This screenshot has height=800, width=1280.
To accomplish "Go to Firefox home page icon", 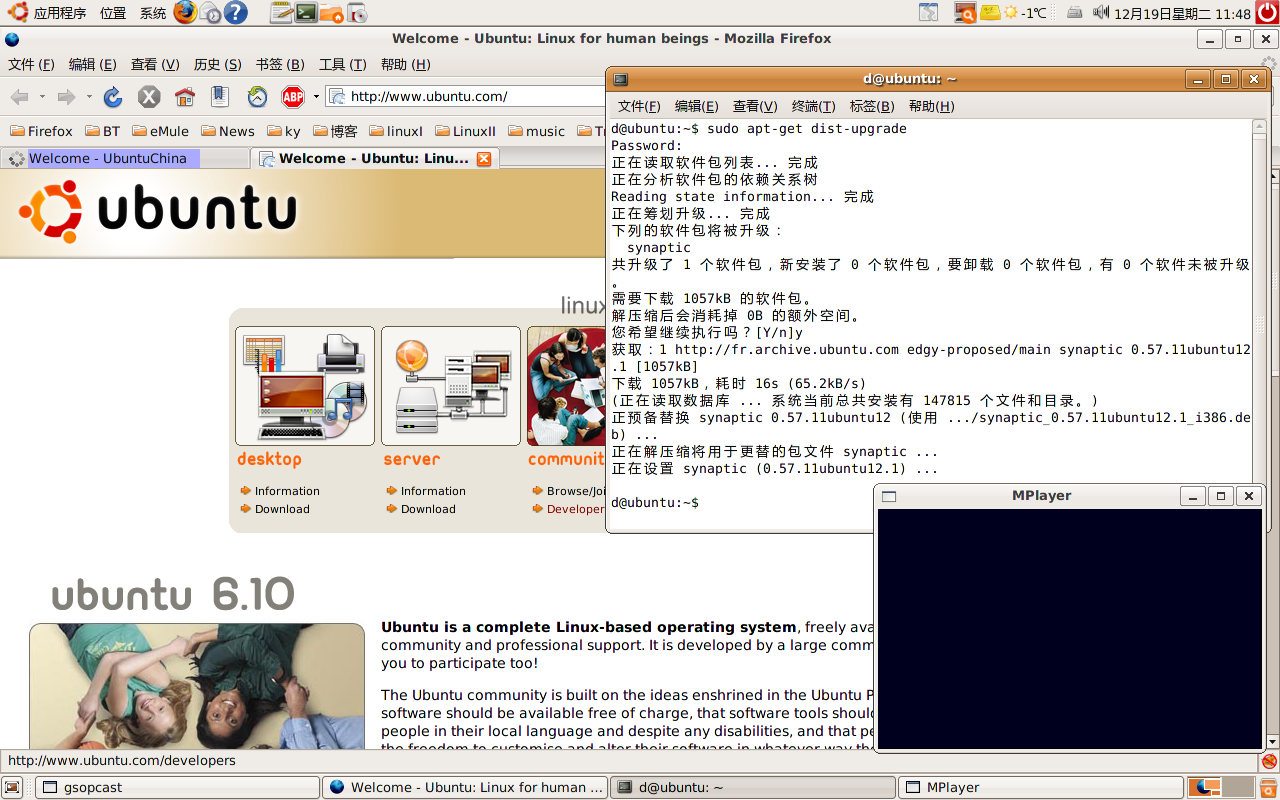I will 185,97.
